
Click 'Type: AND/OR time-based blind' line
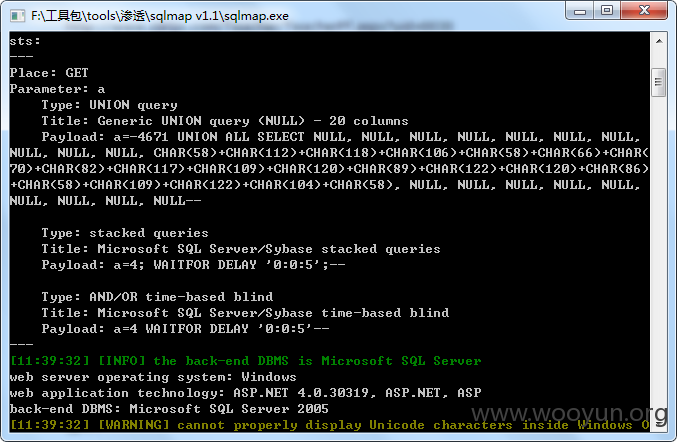[157, 297]
